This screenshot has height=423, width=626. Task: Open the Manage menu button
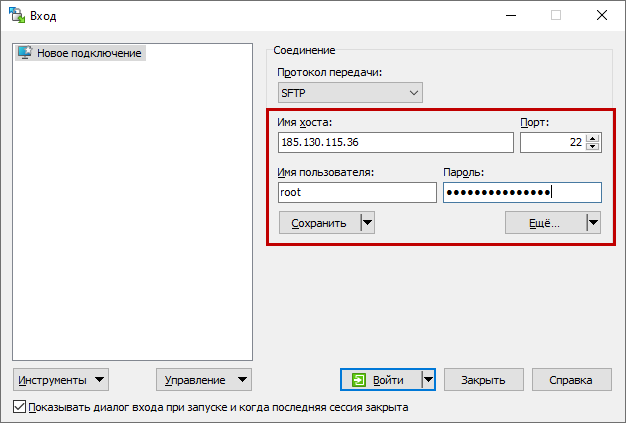click(204, 380)
